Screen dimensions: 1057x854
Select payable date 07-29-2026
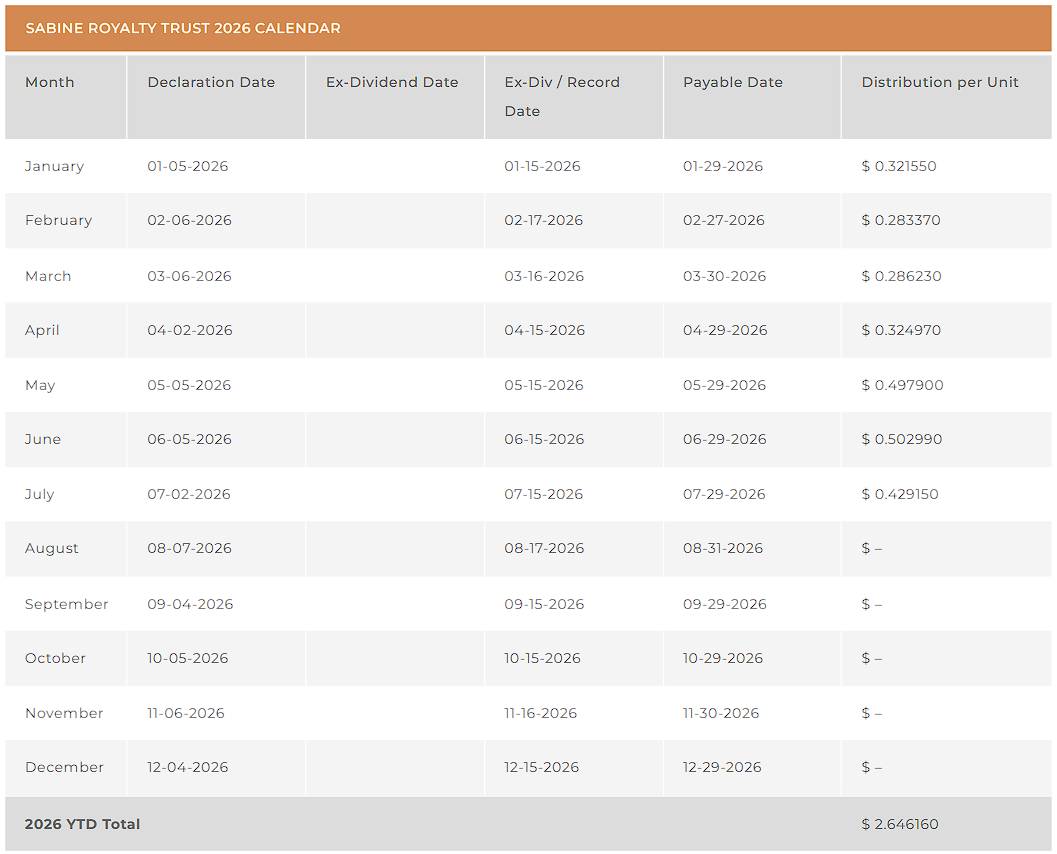pos(725,494)
